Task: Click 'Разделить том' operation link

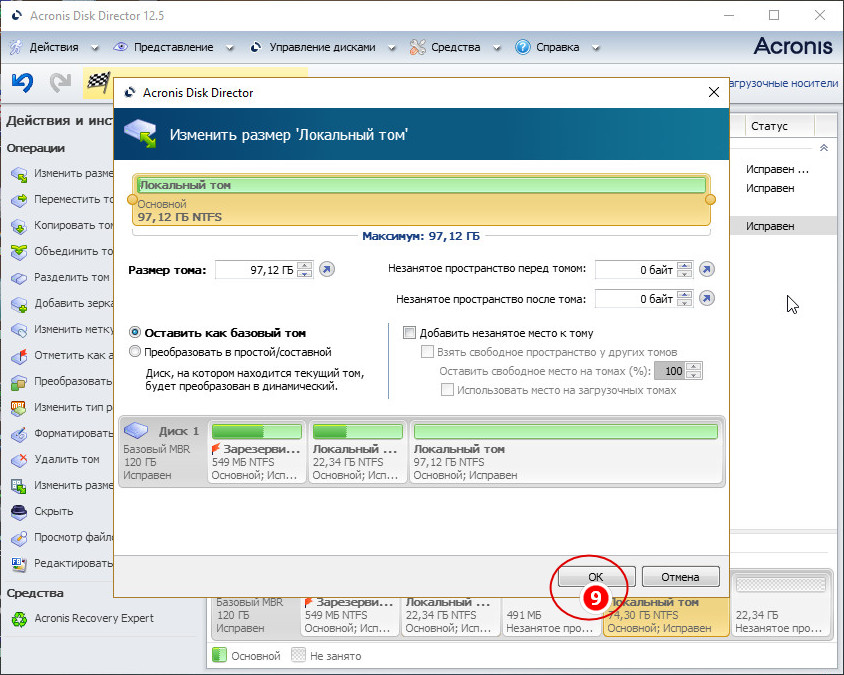Action: pos(72,277)
